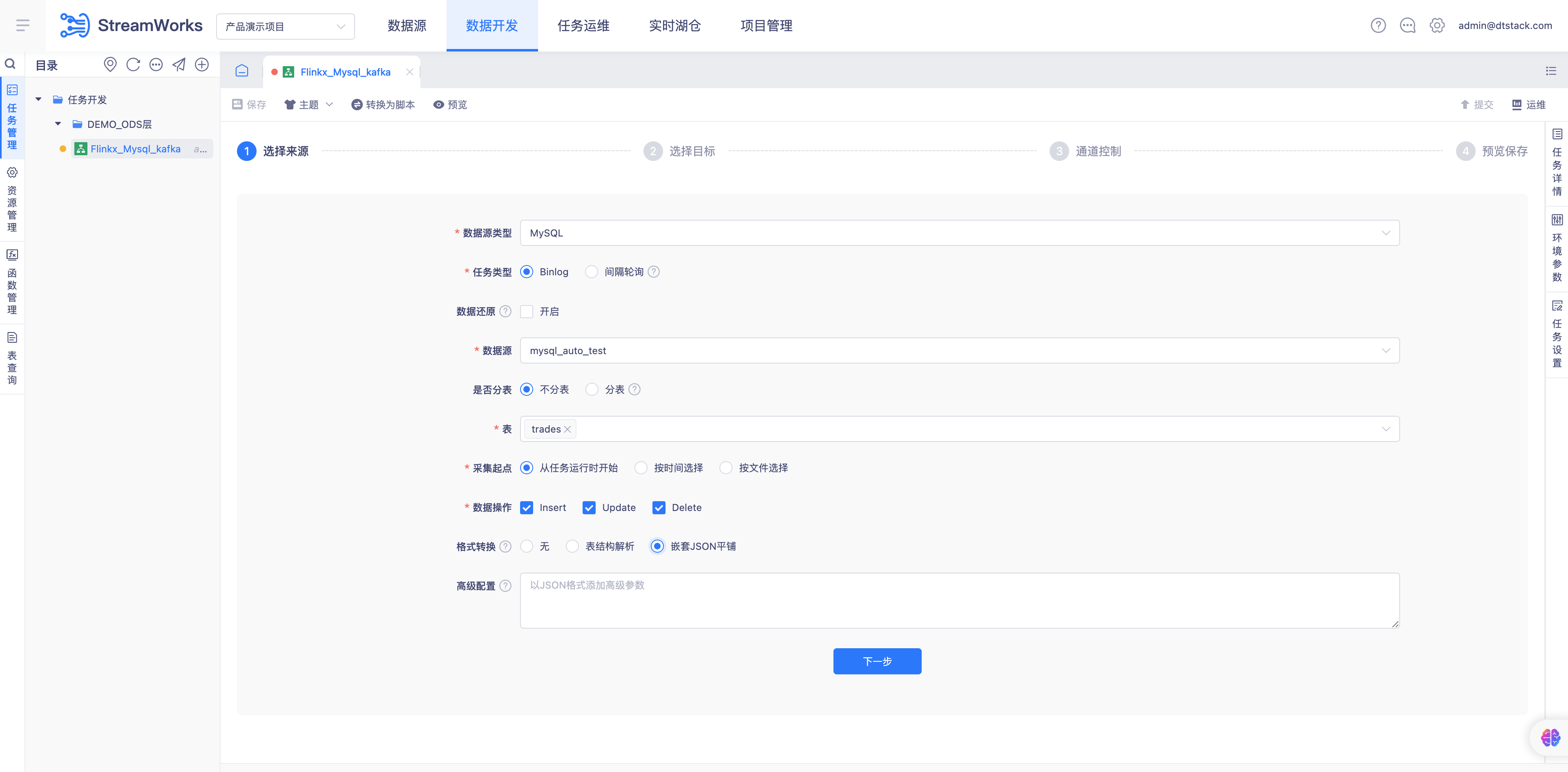The width and height of the screenshot is (1568, 772).
Task: Open the task details panel (任务详情)
Action: (x=1557, y=163)
